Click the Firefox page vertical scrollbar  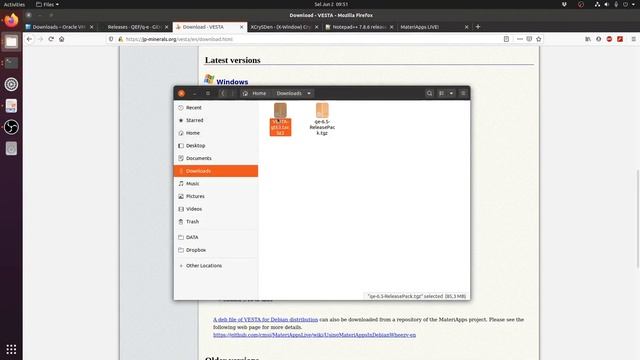pos(638,219)
